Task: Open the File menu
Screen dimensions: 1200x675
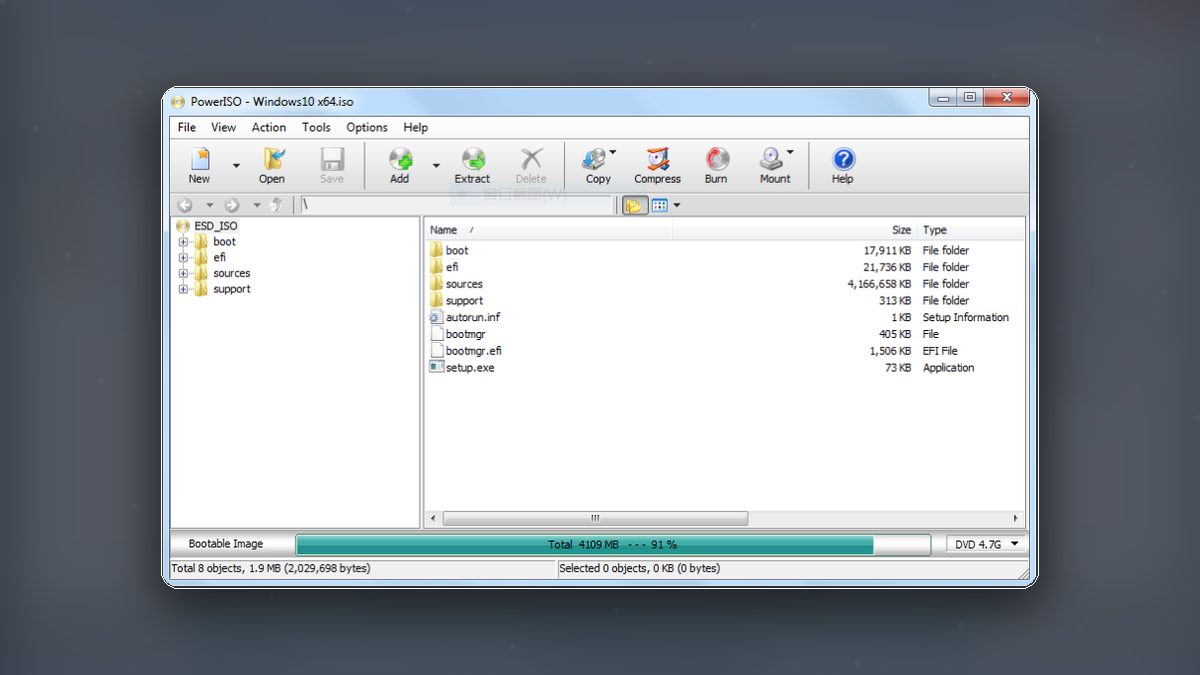Action: pyautogui.click(x=187, y=127)
